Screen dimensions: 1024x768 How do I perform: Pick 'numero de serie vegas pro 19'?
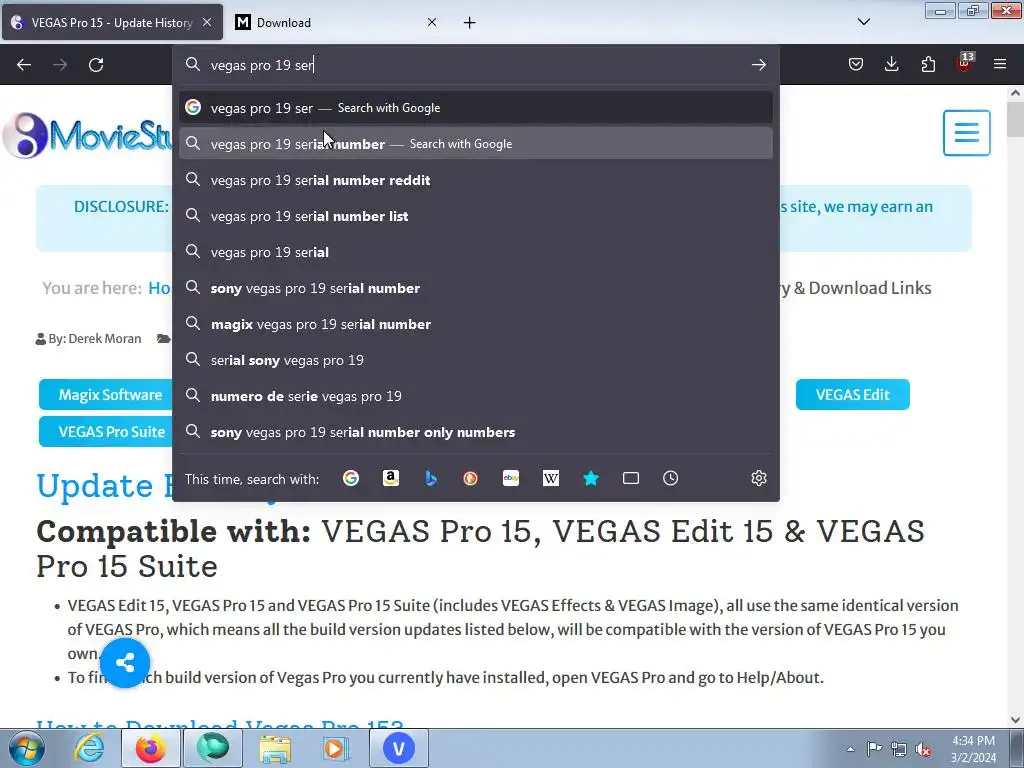[x=475, y=396]
